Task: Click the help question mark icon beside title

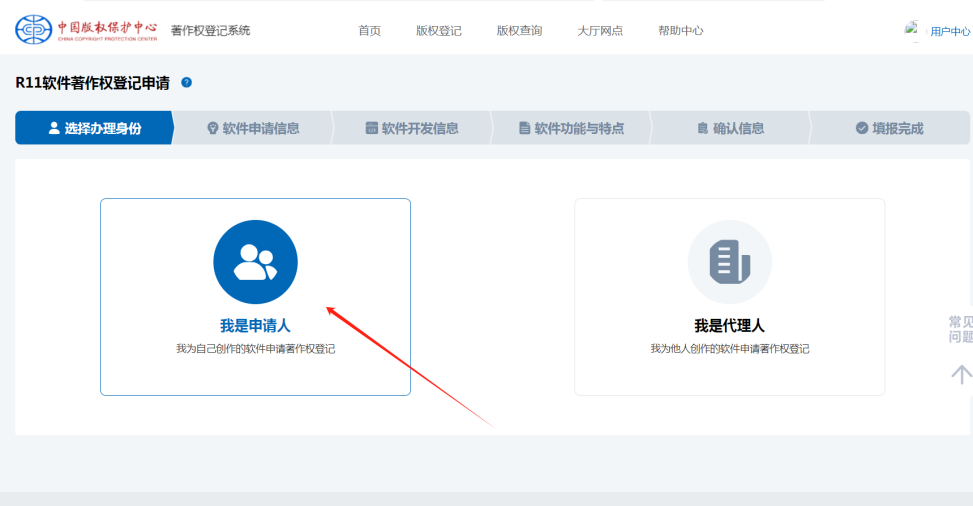Action: pyautogui.click(x=187, y=83)
